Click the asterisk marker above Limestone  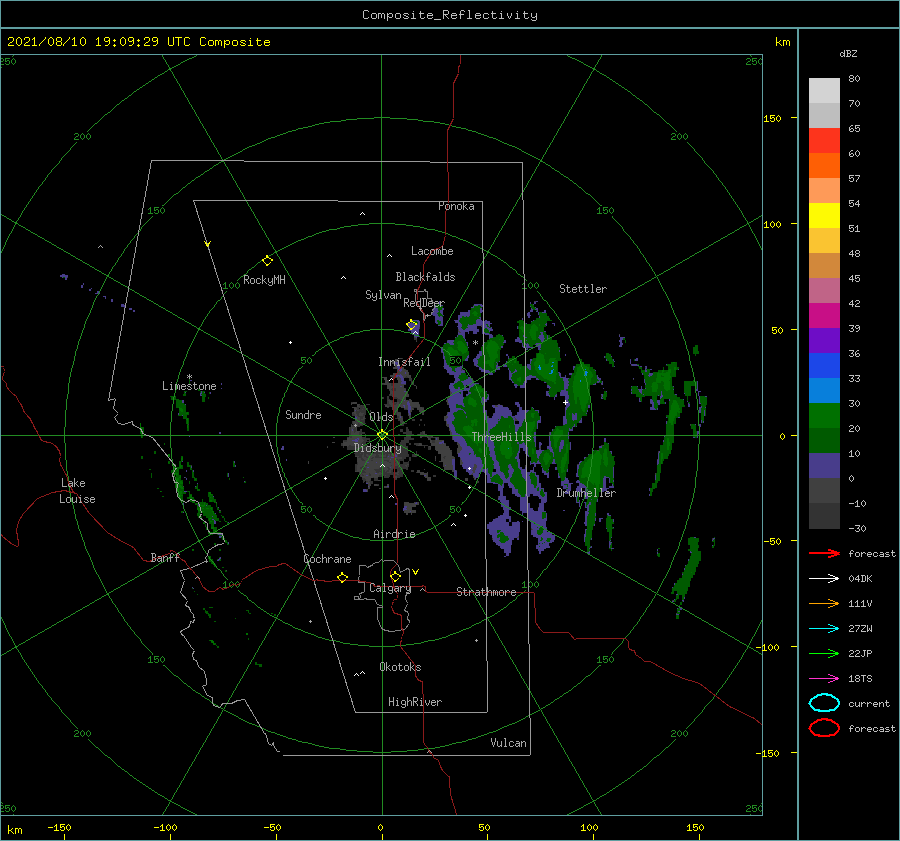click(189, 377)
